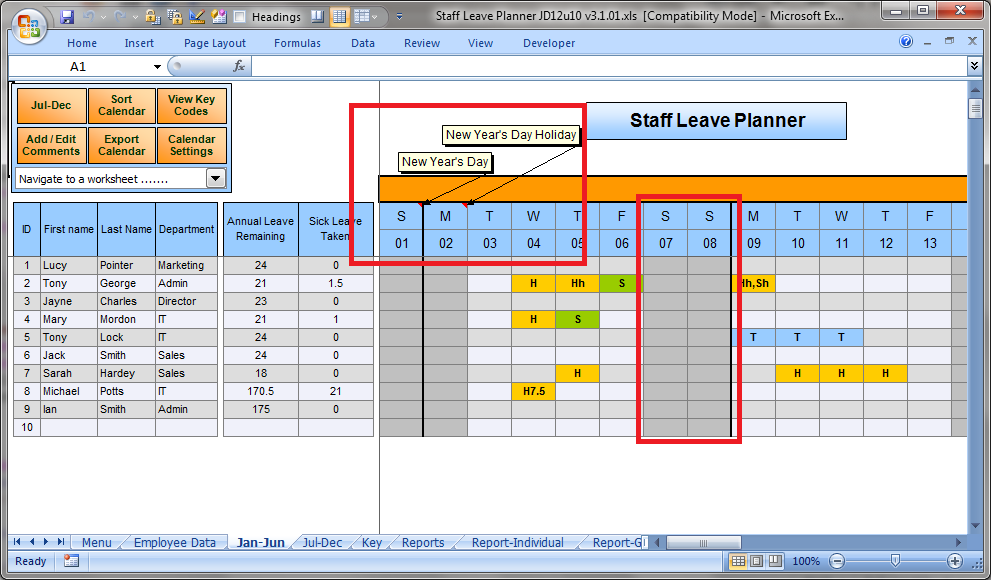Click the zoom out minus icon
Screen dimensions: 991x580
(838, 561)
